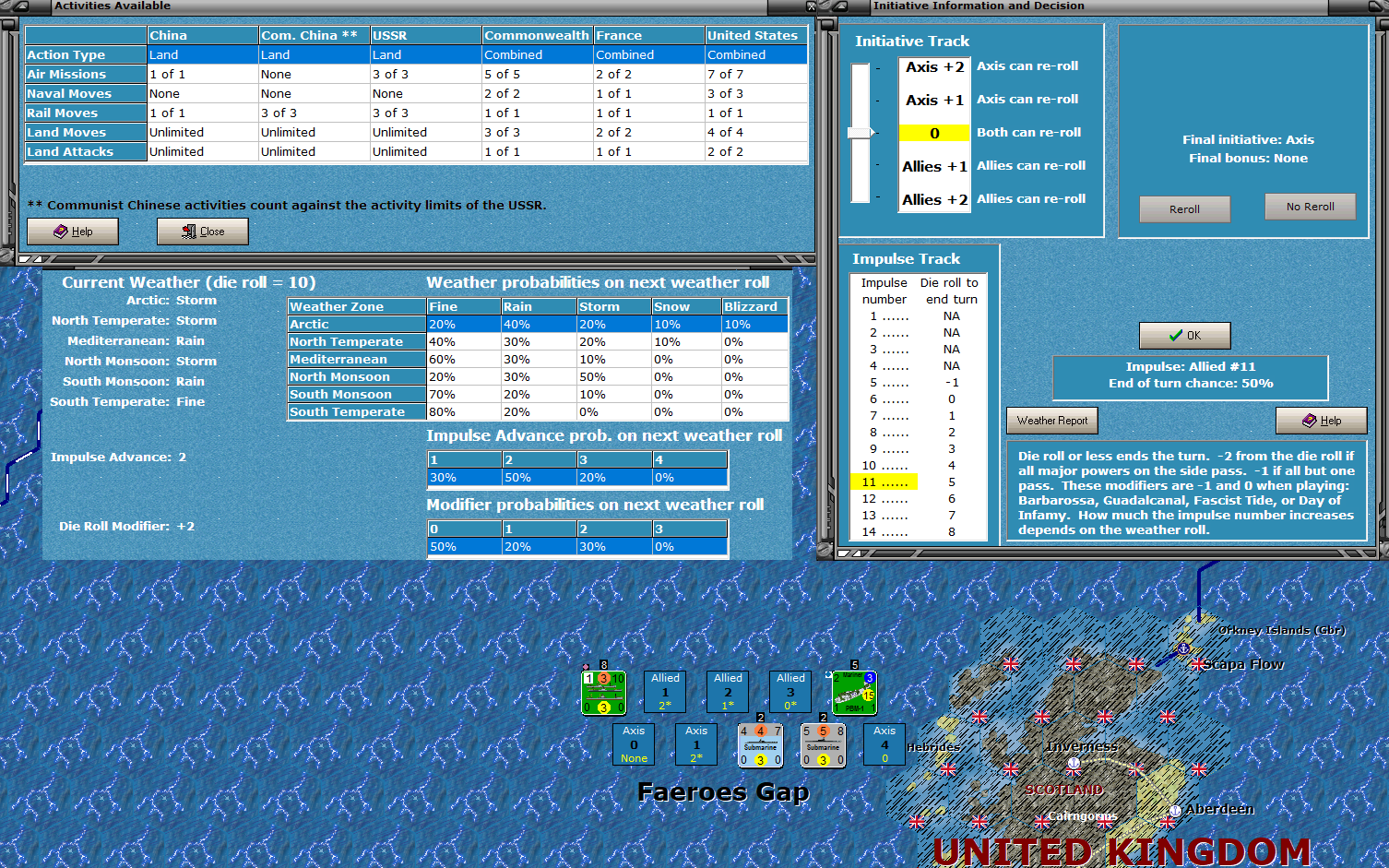Image resolution: width=1389 pixels, height=868 pixels.
Task: Select the USSR column header
Action: (426, 36)
